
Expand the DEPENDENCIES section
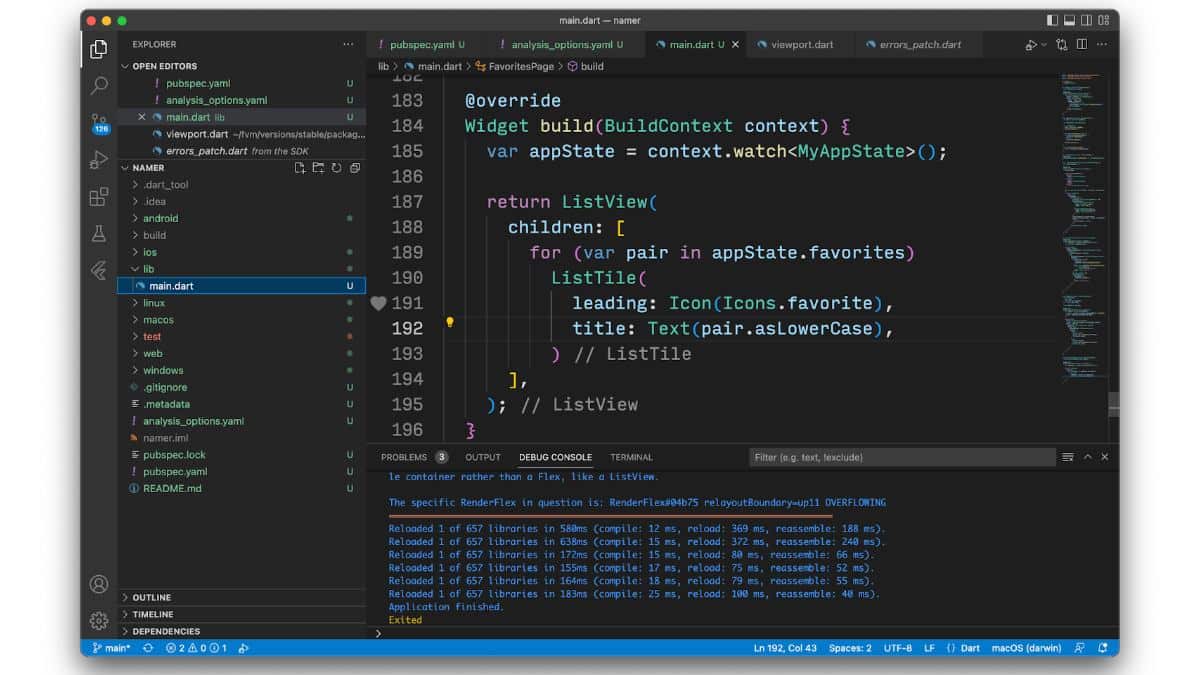[x=166, y=632]
